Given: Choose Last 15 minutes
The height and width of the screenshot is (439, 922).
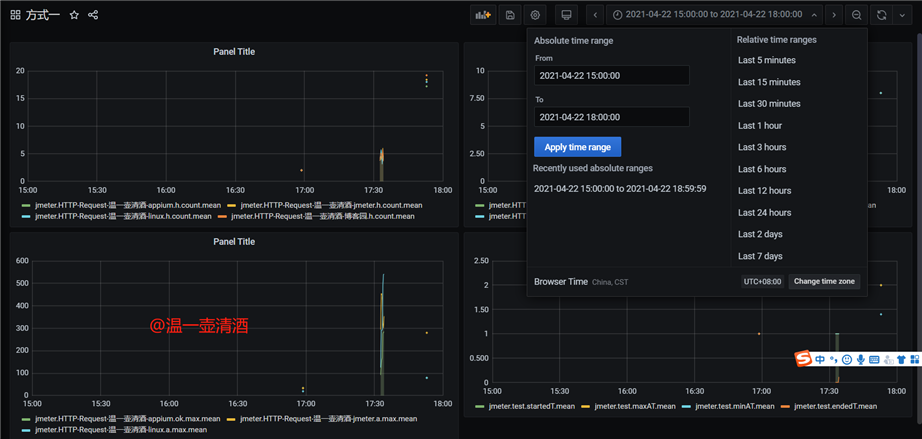Looking at the screenshot, I should pyautogui.click(x=769, y=82).
